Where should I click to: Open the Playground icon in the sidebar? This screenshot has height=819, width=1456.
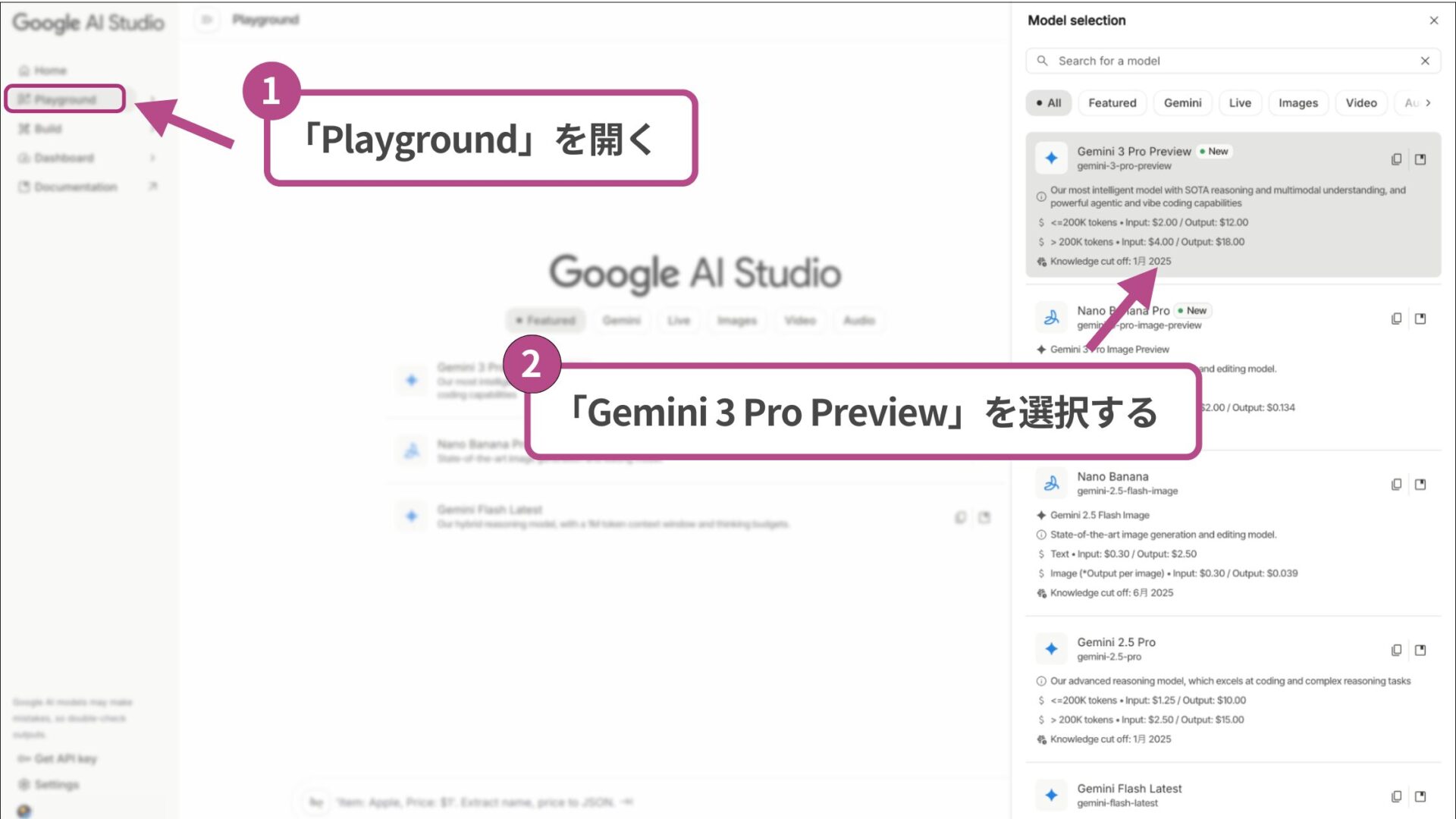(25, 99)
